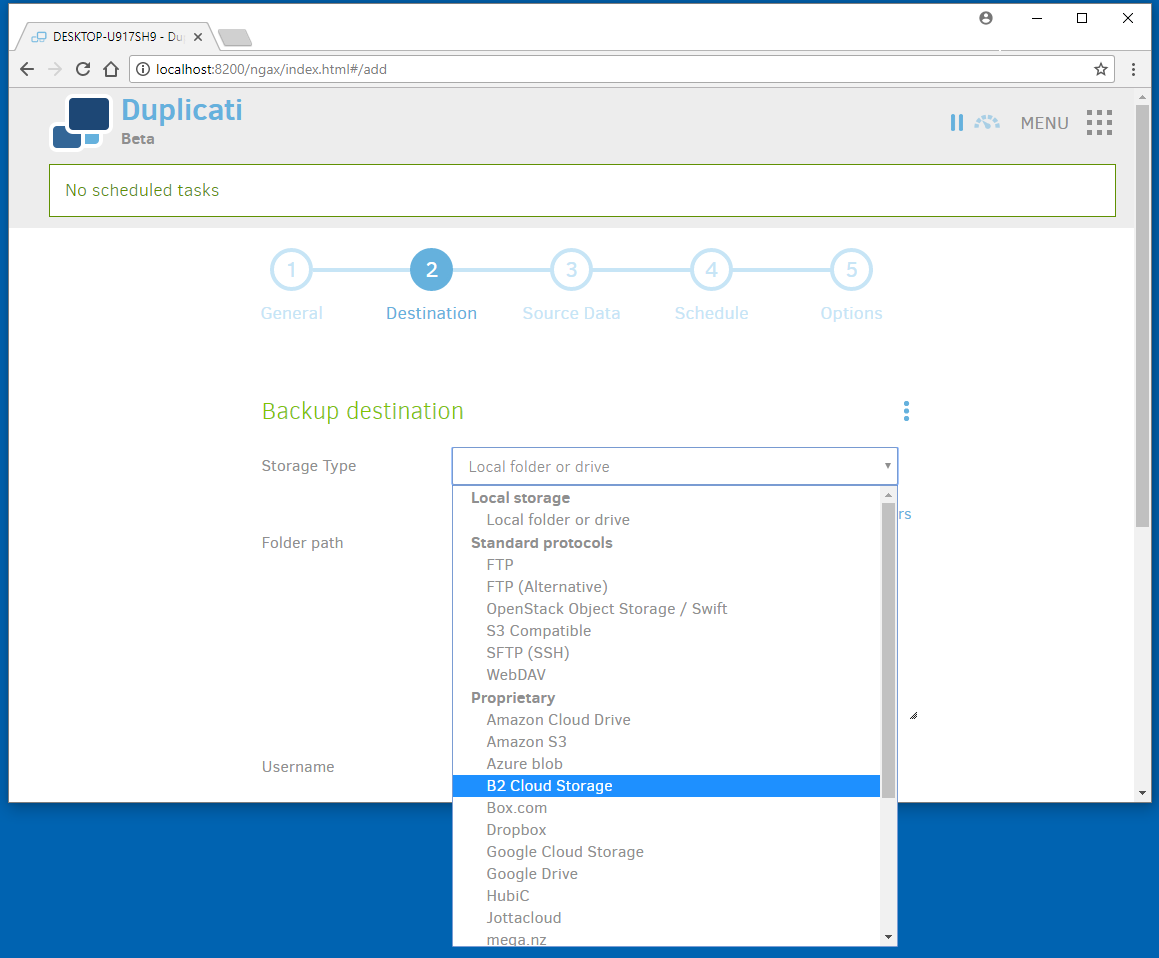Select step 2 Destination circle
This screenshot has height=958, width=1159.
pos(432,270)
